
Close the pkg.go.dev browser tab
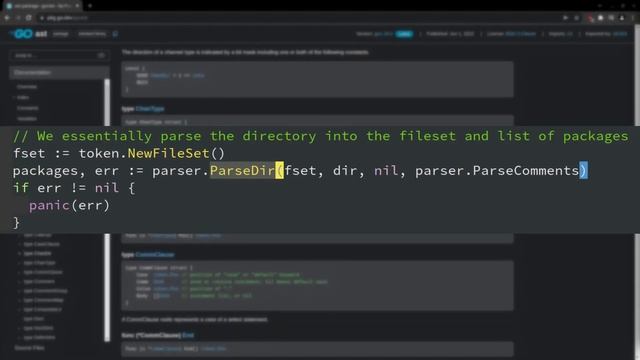[x=77, y=6]
